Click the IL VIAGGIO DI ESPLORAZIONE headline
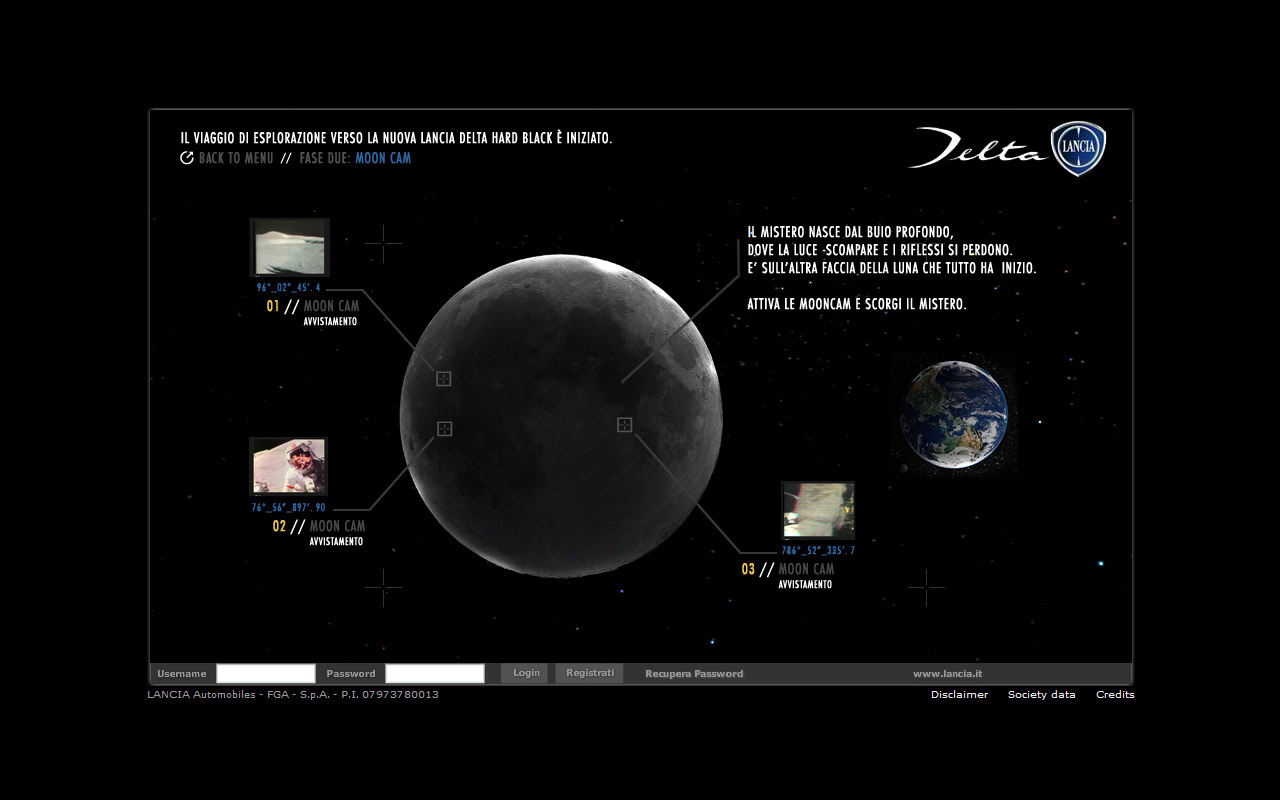Image resolution: width=1280 pixels, height=800 pixels. [396, 138]
